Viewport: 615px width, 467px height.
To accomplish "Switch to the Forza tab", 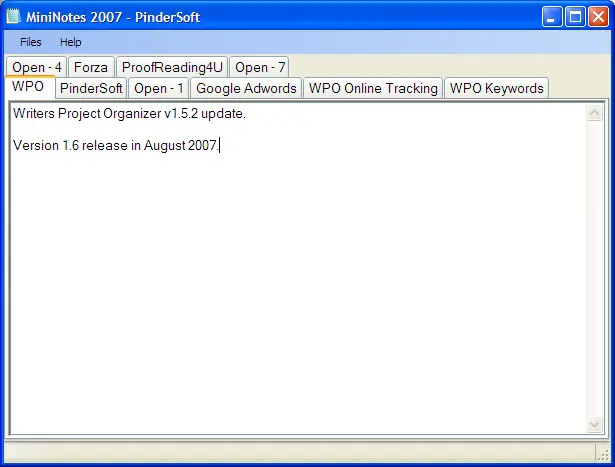I will click(91, 67).
